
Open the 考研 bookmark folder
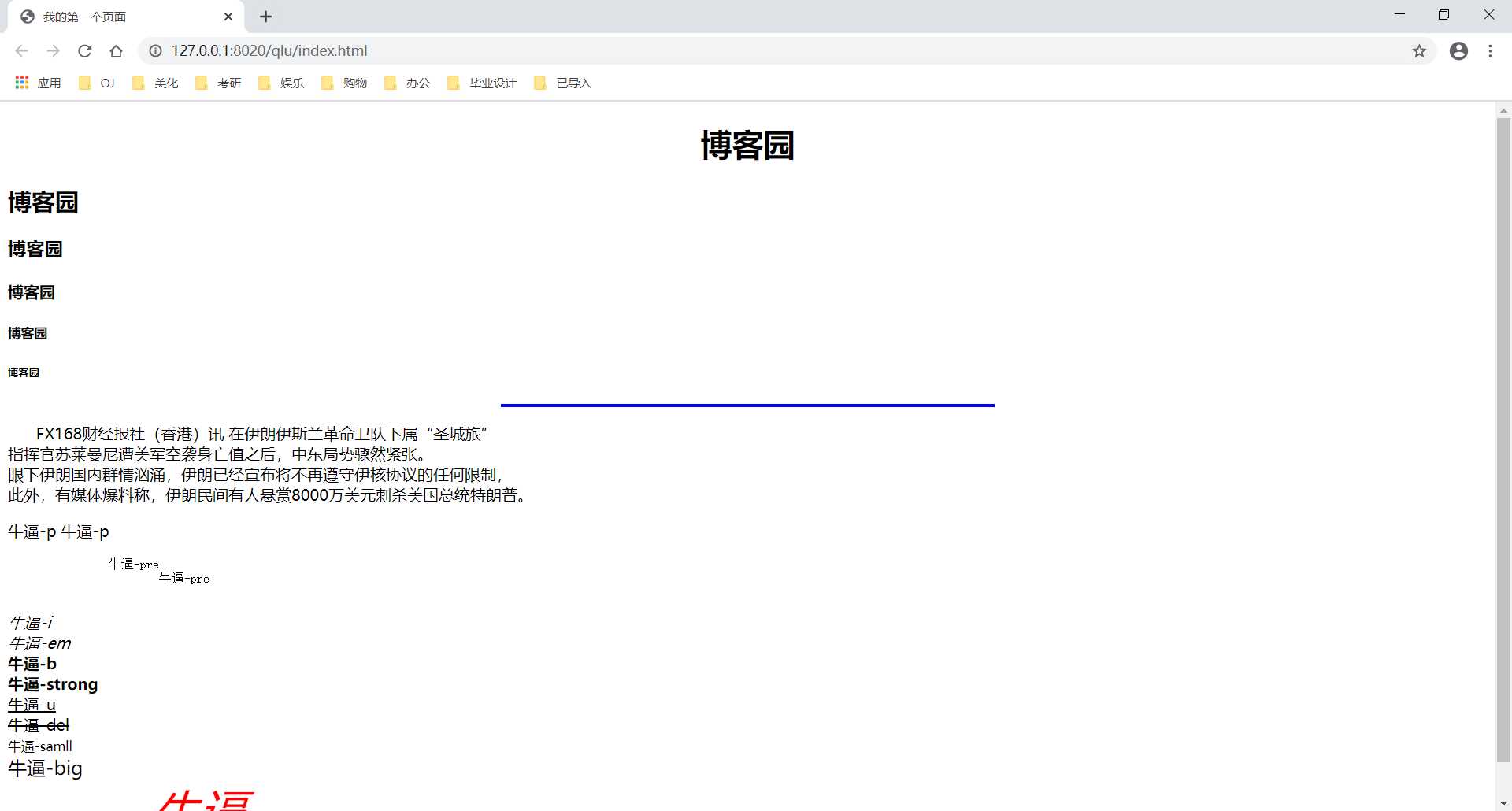(218, 83)
